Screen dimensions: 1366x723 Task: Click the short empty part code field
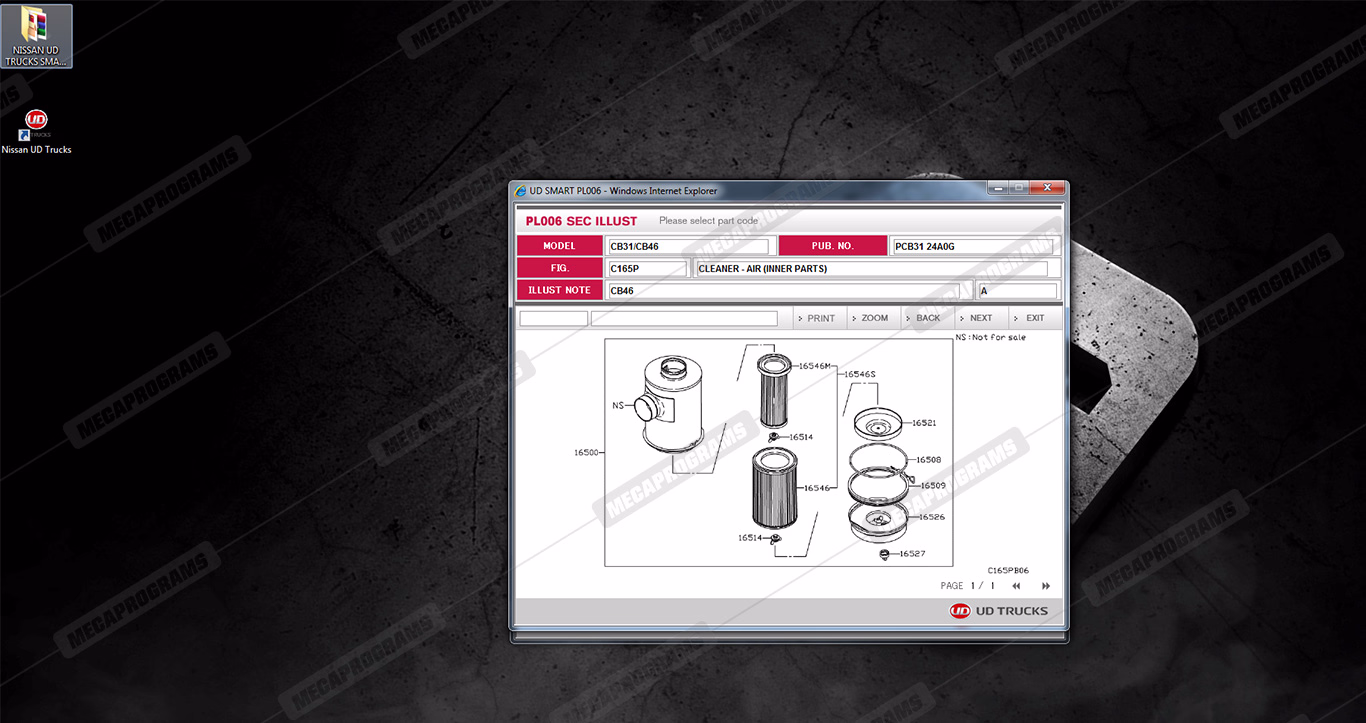553,319
